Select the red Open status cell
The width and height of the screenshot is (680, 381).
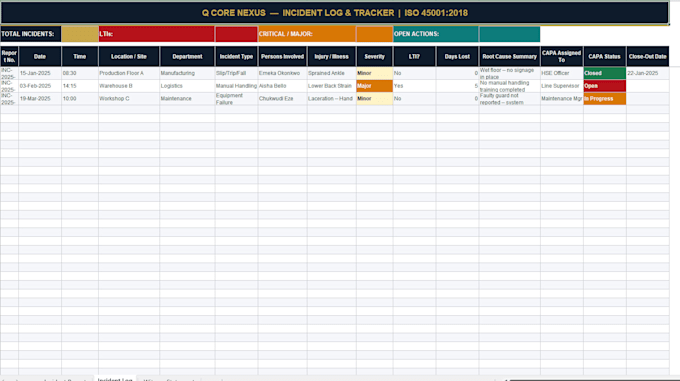point(605,86)
